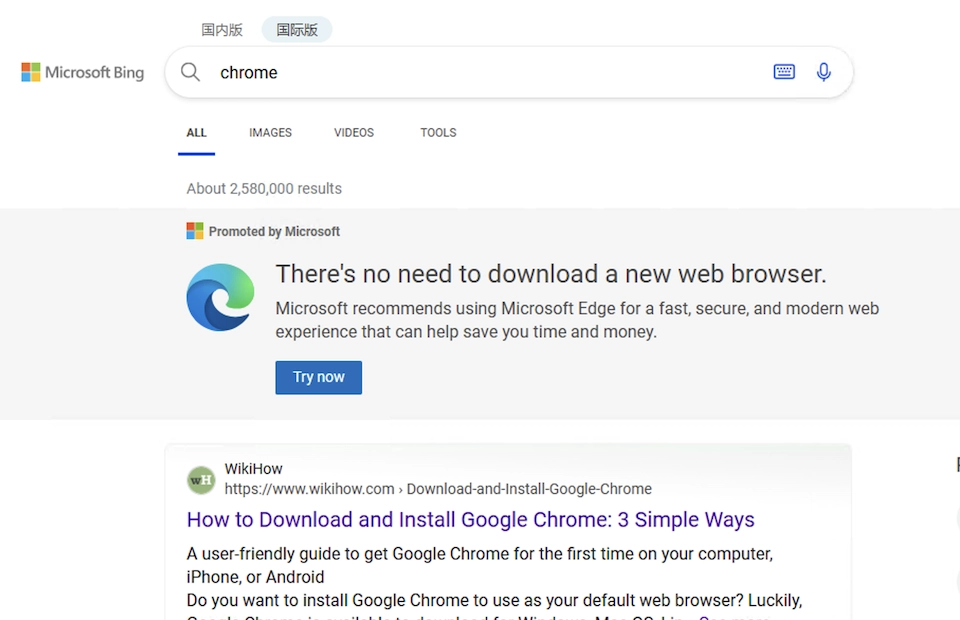The image size is (960, 620).
Task: Switch to the IMAGES tab
Action: [x=271, y=133]
